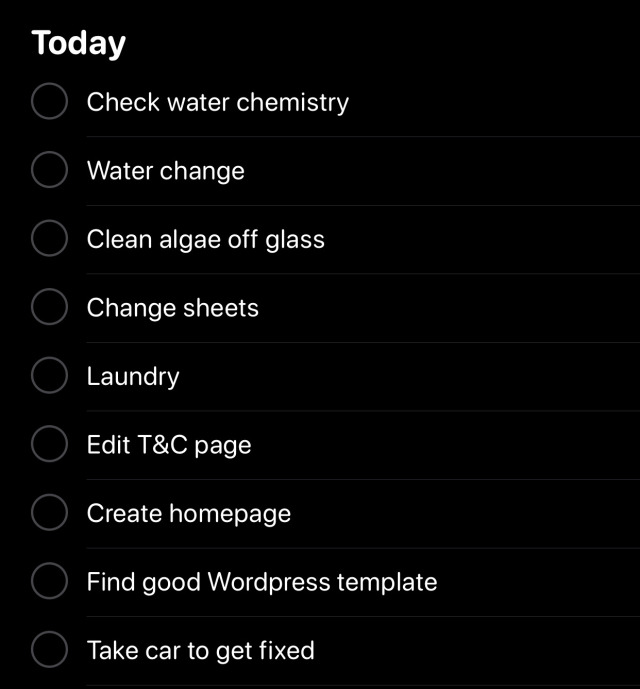640x689 pixels.
Task: Complete "Find good Wordpress template" checkbox
Action: pos(49,581)
